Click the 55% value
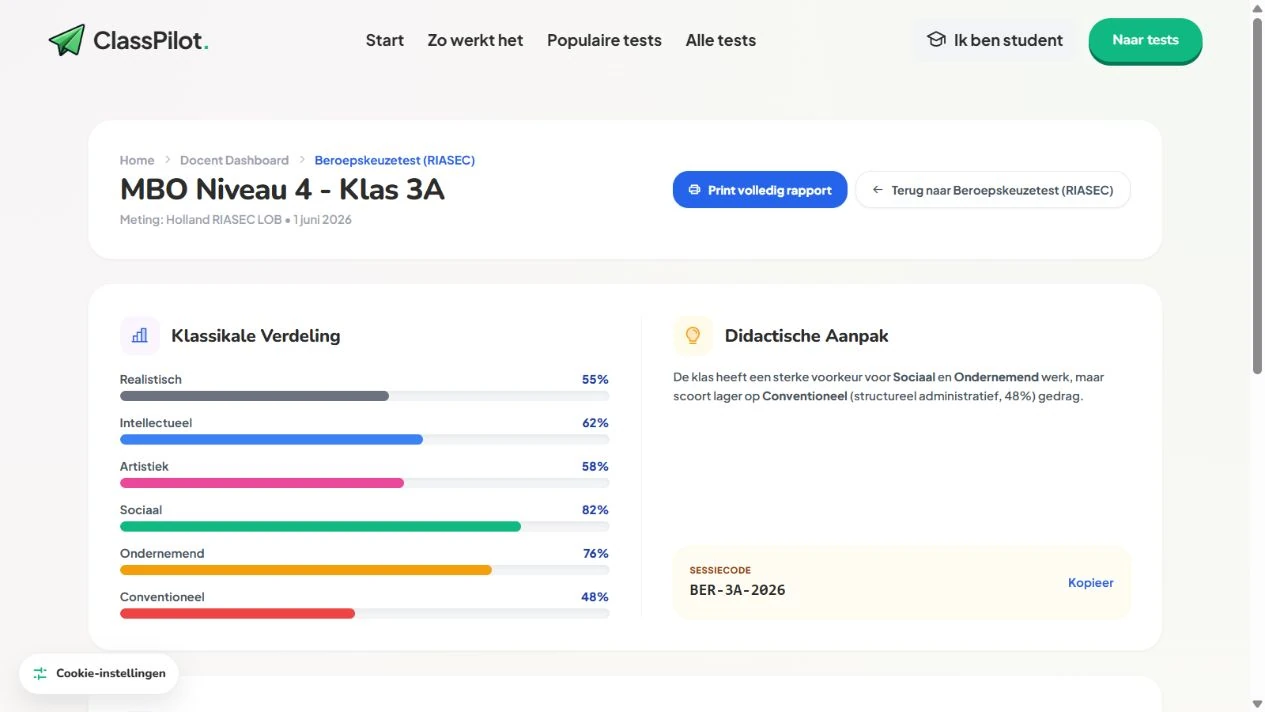The image size is (1265, 712). (595, 379)
